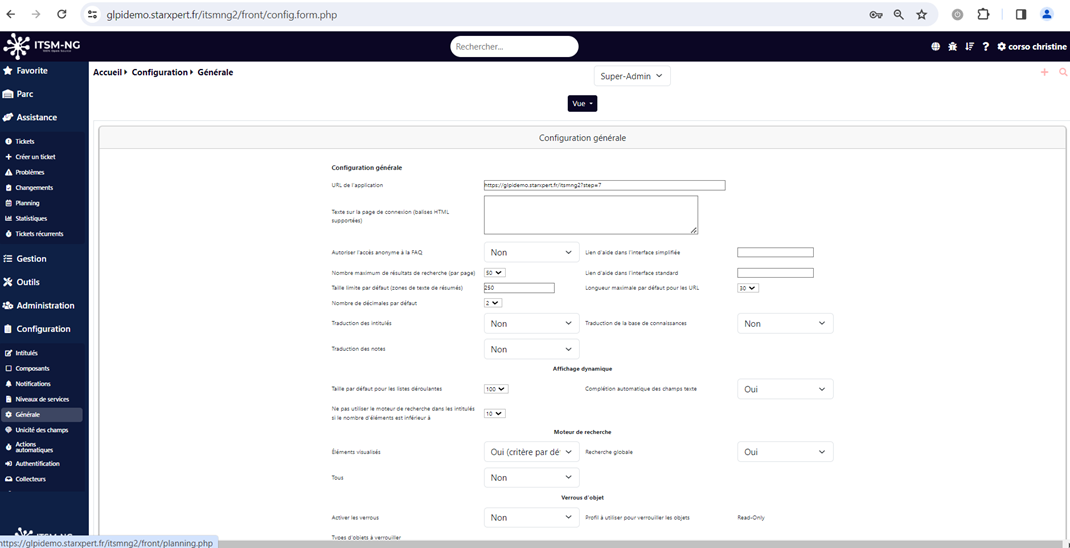The width and height of the screenshot is (1070, 548).
Task: Click the Gestion list icon
Action: (x=8, y=259)
